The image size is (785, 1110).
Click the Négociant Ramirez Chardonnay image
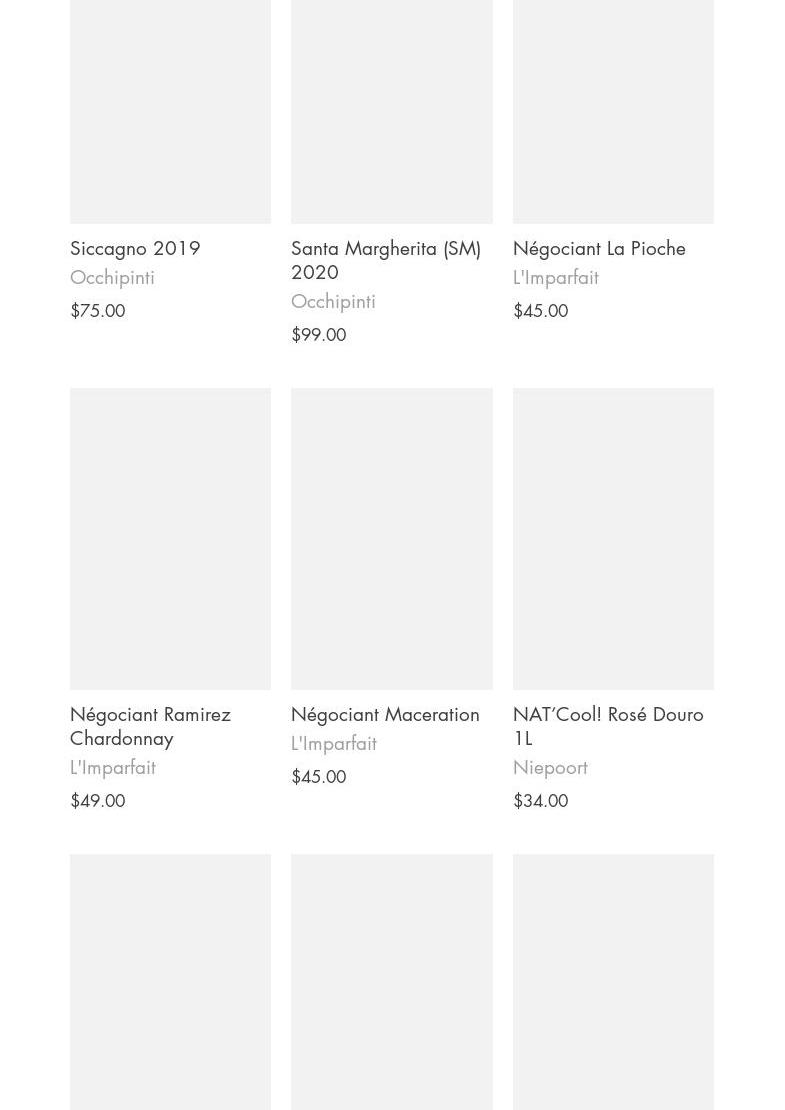point(170,538)
